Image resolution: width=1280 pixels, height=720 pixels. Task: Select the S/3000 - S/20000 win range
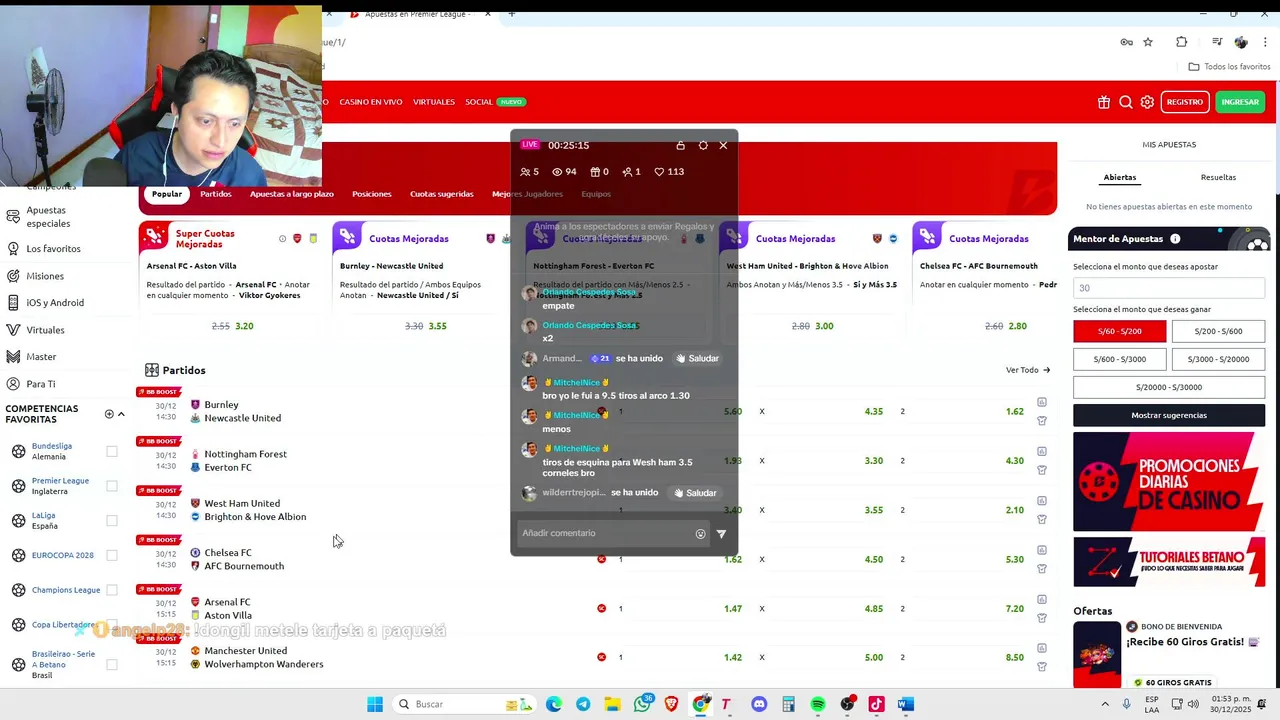coord(1218,359)
